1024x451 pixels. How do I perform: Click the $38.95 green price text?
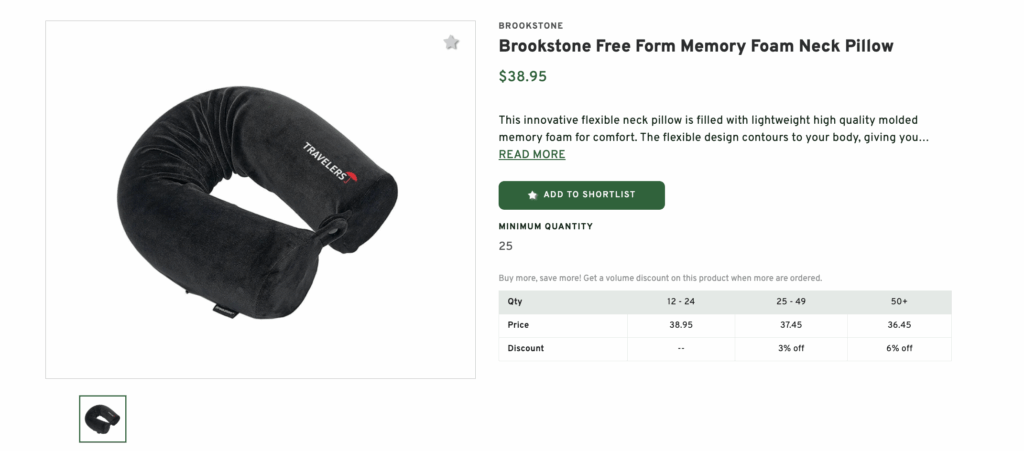(523, 76)
